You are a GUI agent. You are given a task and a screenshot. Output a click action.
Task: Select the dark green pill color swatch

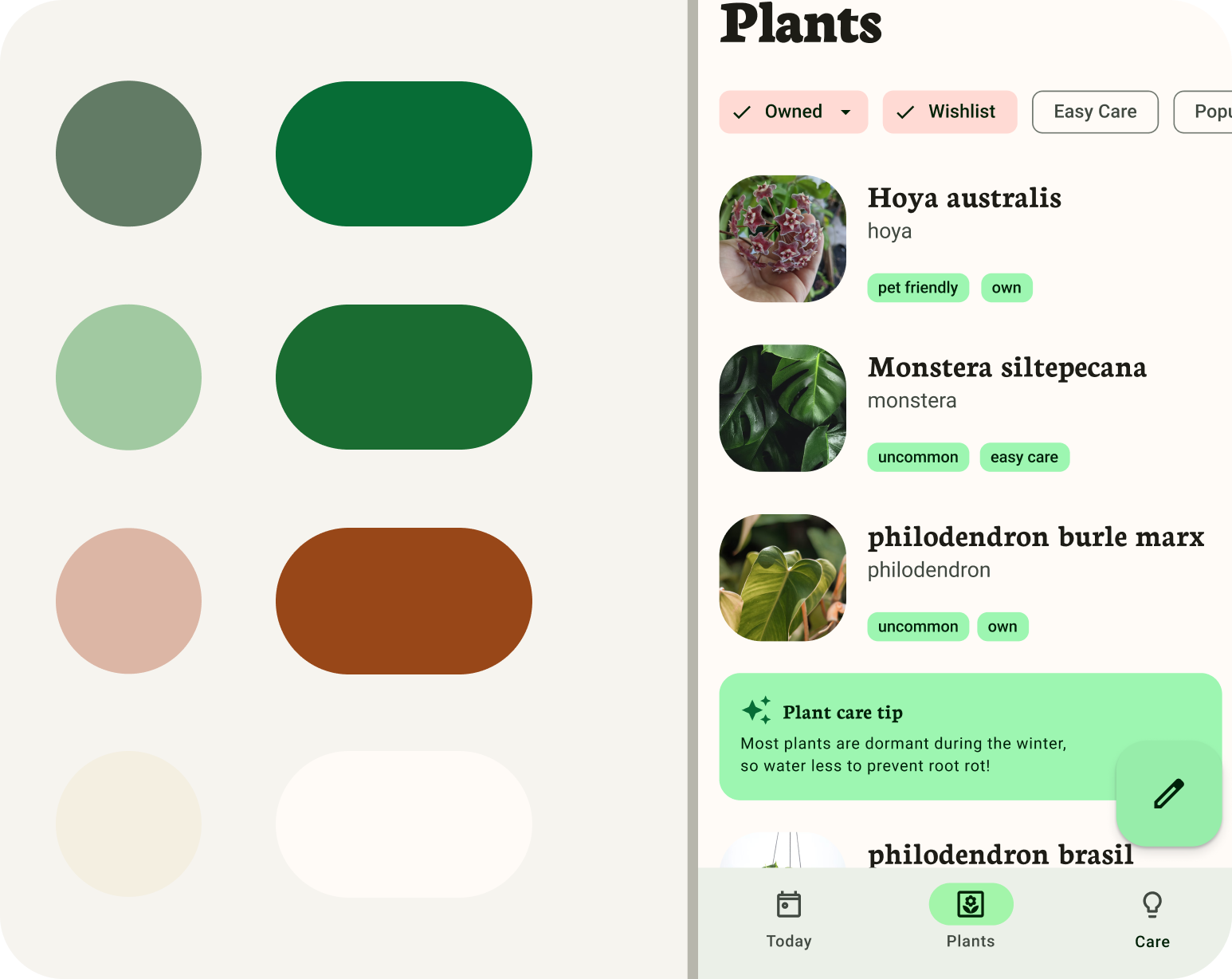point(403,153)
